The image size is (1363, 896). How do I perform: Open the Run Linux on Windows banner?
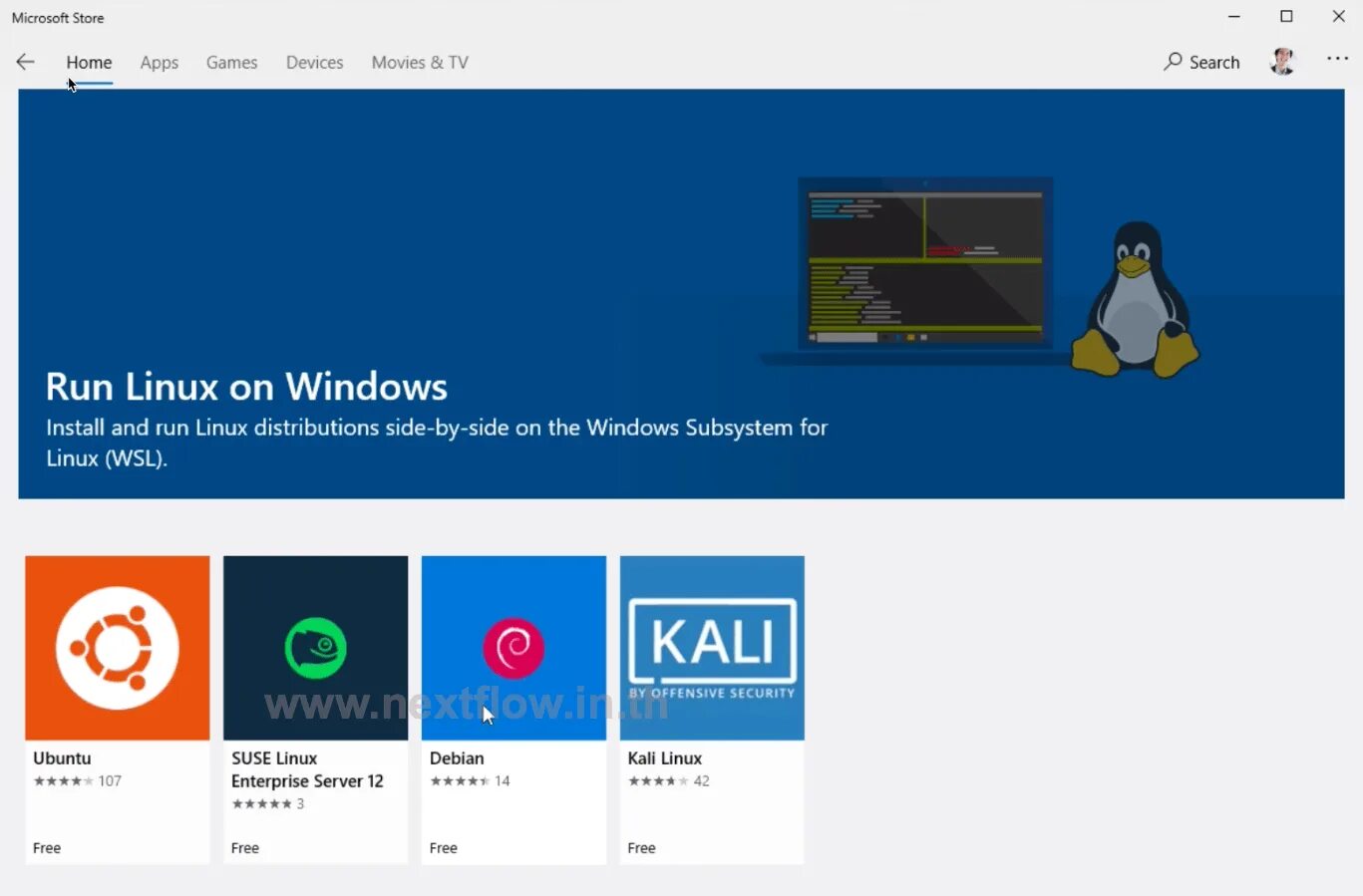click(x=681, y=294)
